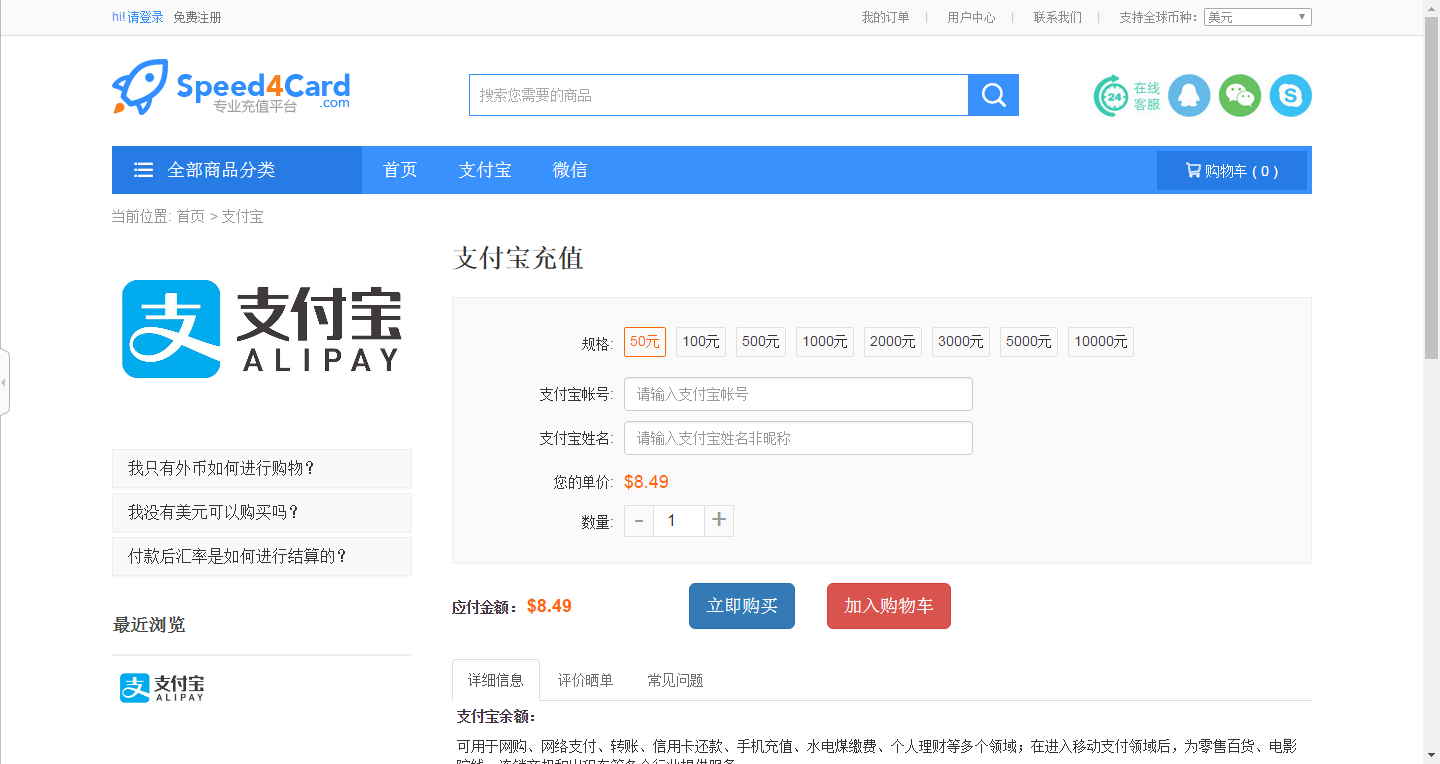Open the currency dropdown showing 美元
The image size is (1440, 764).
coord(1258,17)
